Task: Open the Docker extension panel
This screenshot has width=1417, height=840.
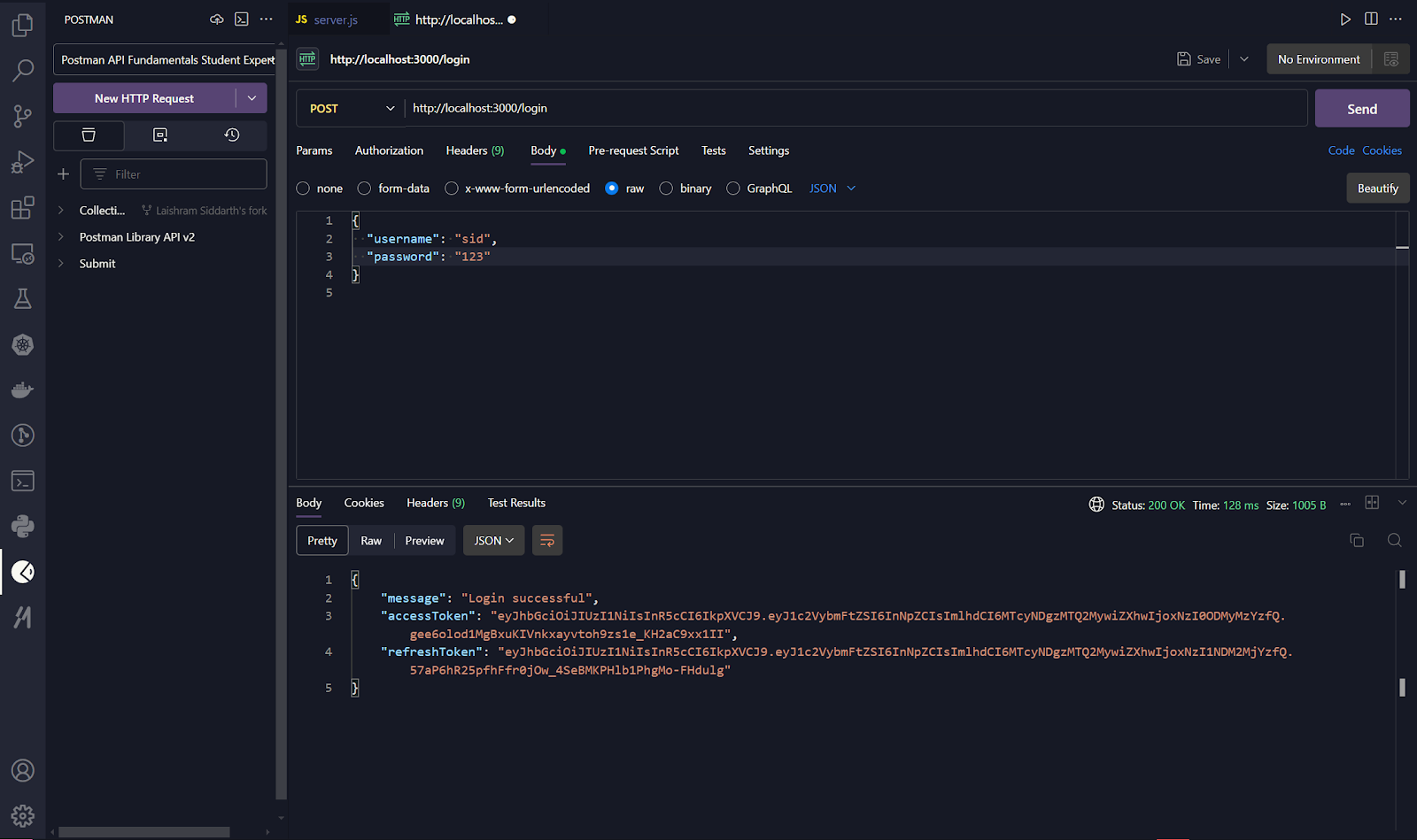Action: pyautogui.click(x=23, y=389)
